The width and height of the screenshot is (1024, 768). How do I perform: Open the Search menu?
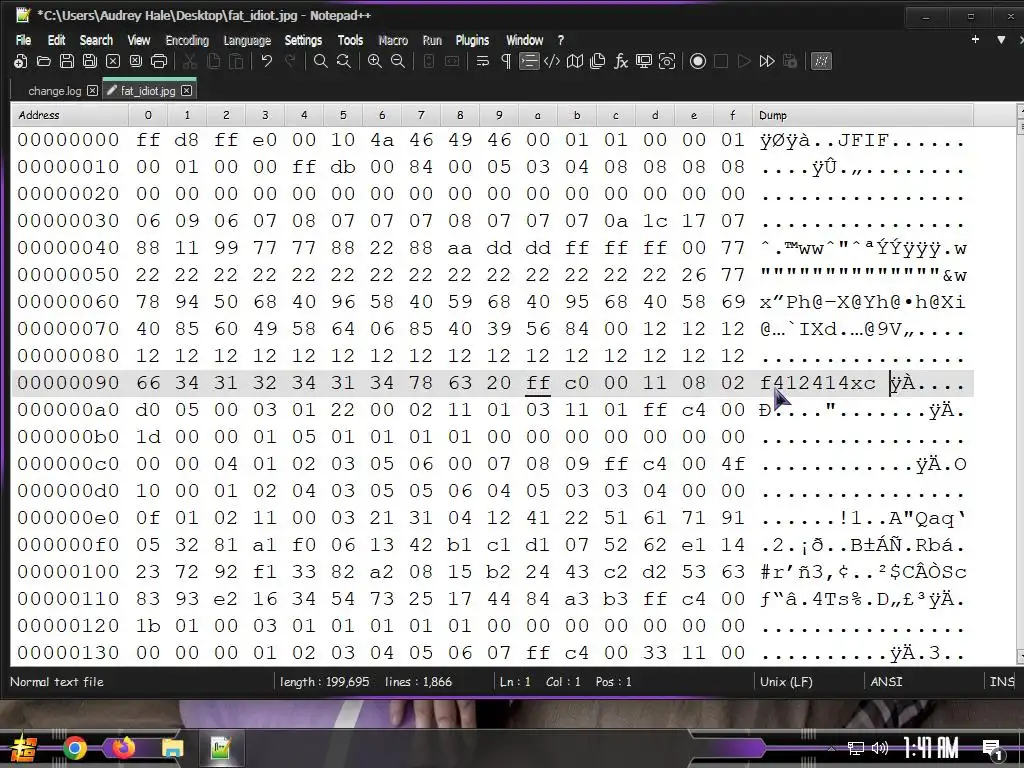click(x=96, y=40)
